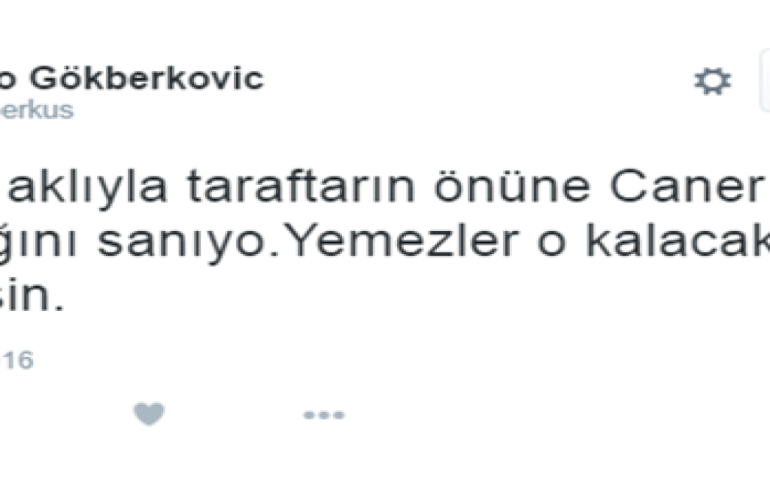770x485 pixels.
Task: Click the gray username handle ending in erkus
Action: pyautogui.click(x=37, y=110)
